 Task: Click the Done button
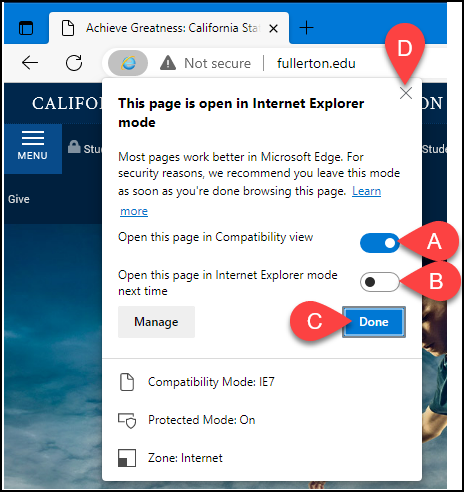point(374,322)
